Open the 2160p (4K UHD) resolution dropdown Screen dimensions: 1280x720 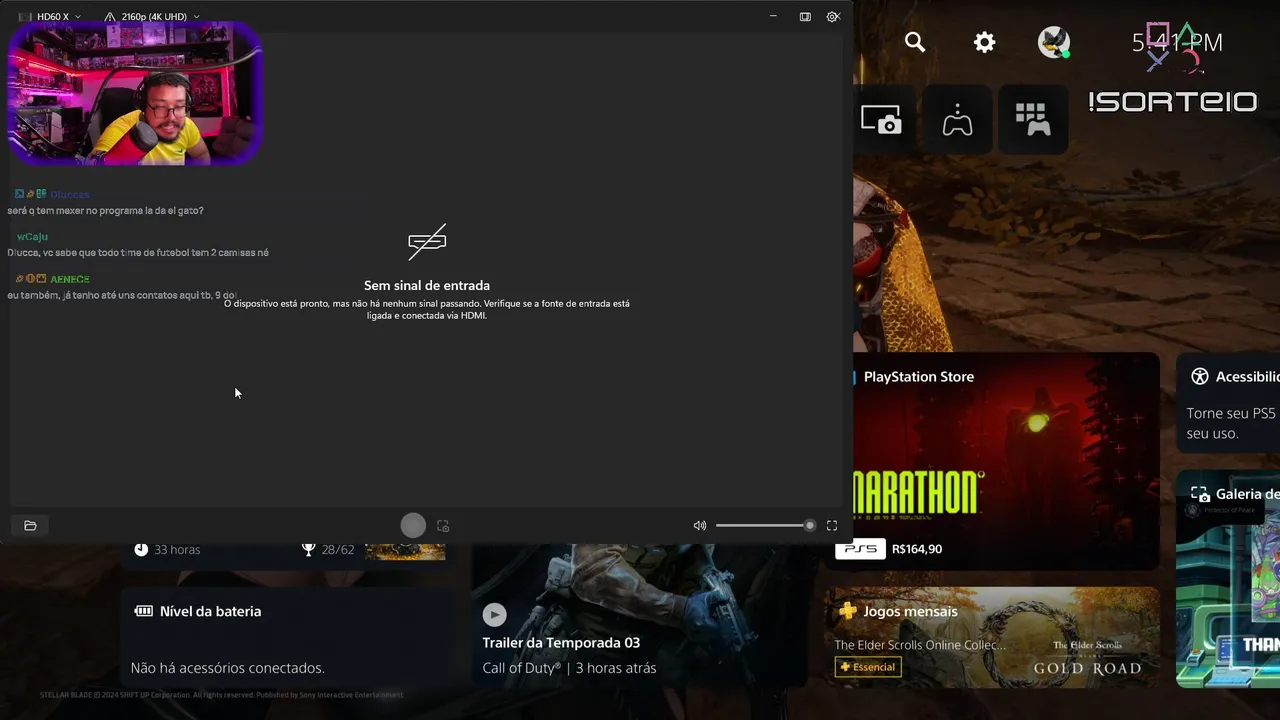(152, 17)
